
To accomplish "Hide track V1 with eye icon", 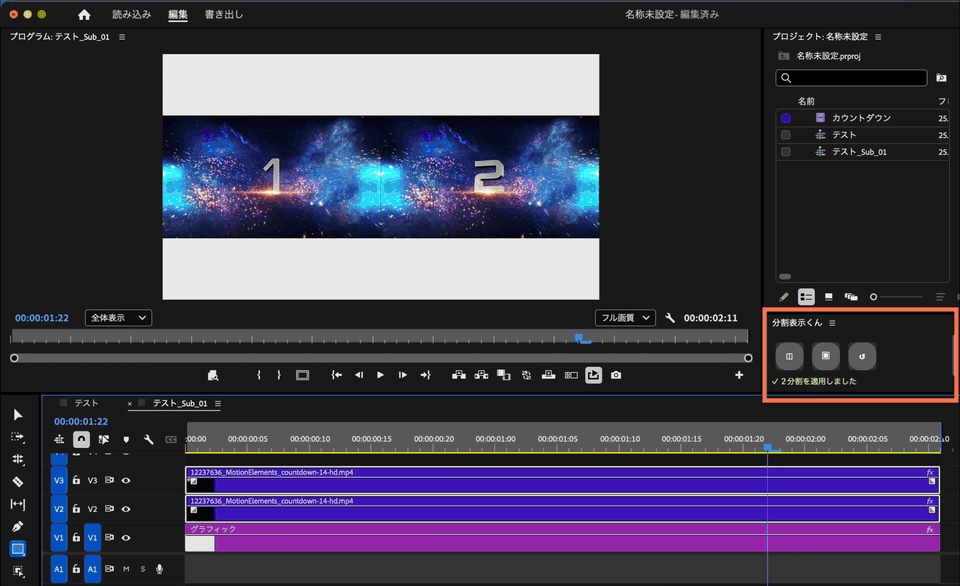I will [x=126, y=538].
